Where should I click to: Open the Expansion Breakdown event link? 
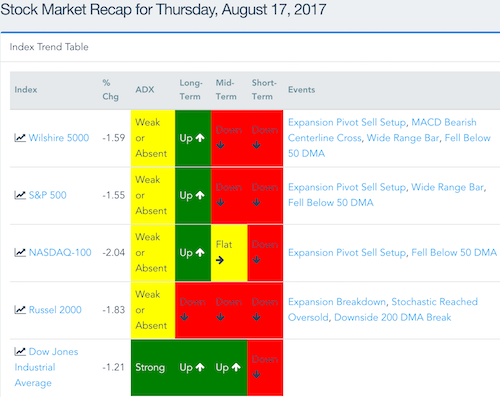337,301
